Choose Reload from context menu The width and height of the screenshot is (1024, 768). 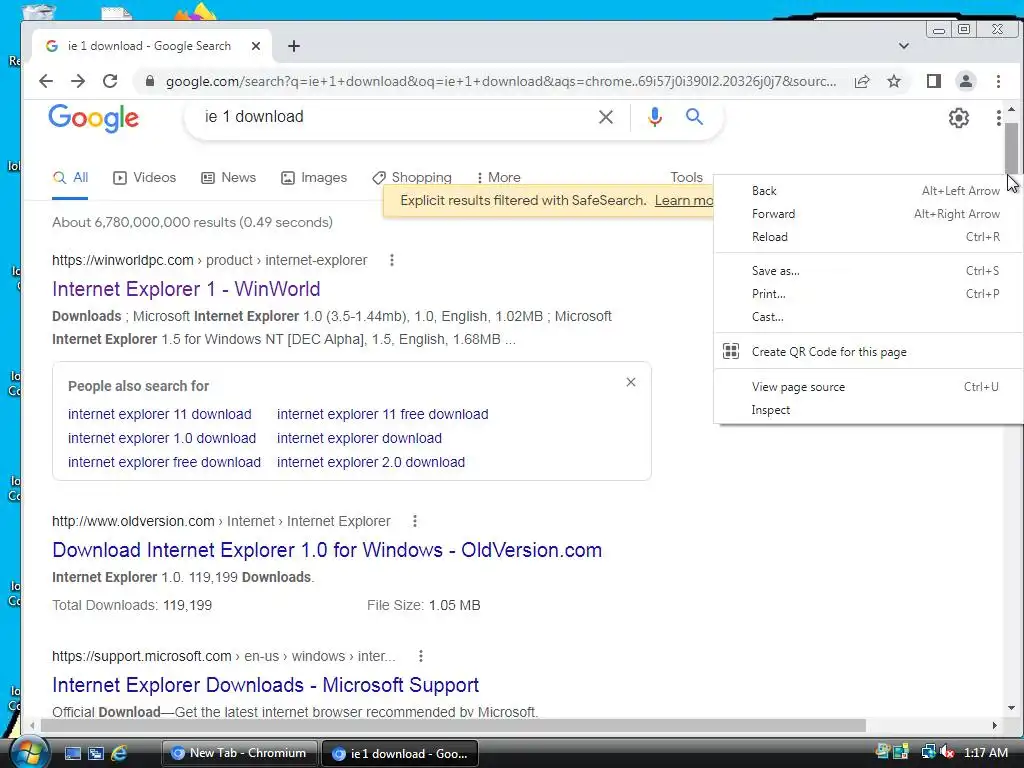869,237
